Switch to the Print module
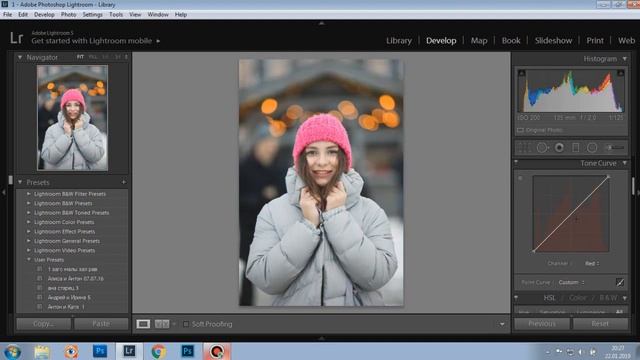 click(x=595, y=41)
